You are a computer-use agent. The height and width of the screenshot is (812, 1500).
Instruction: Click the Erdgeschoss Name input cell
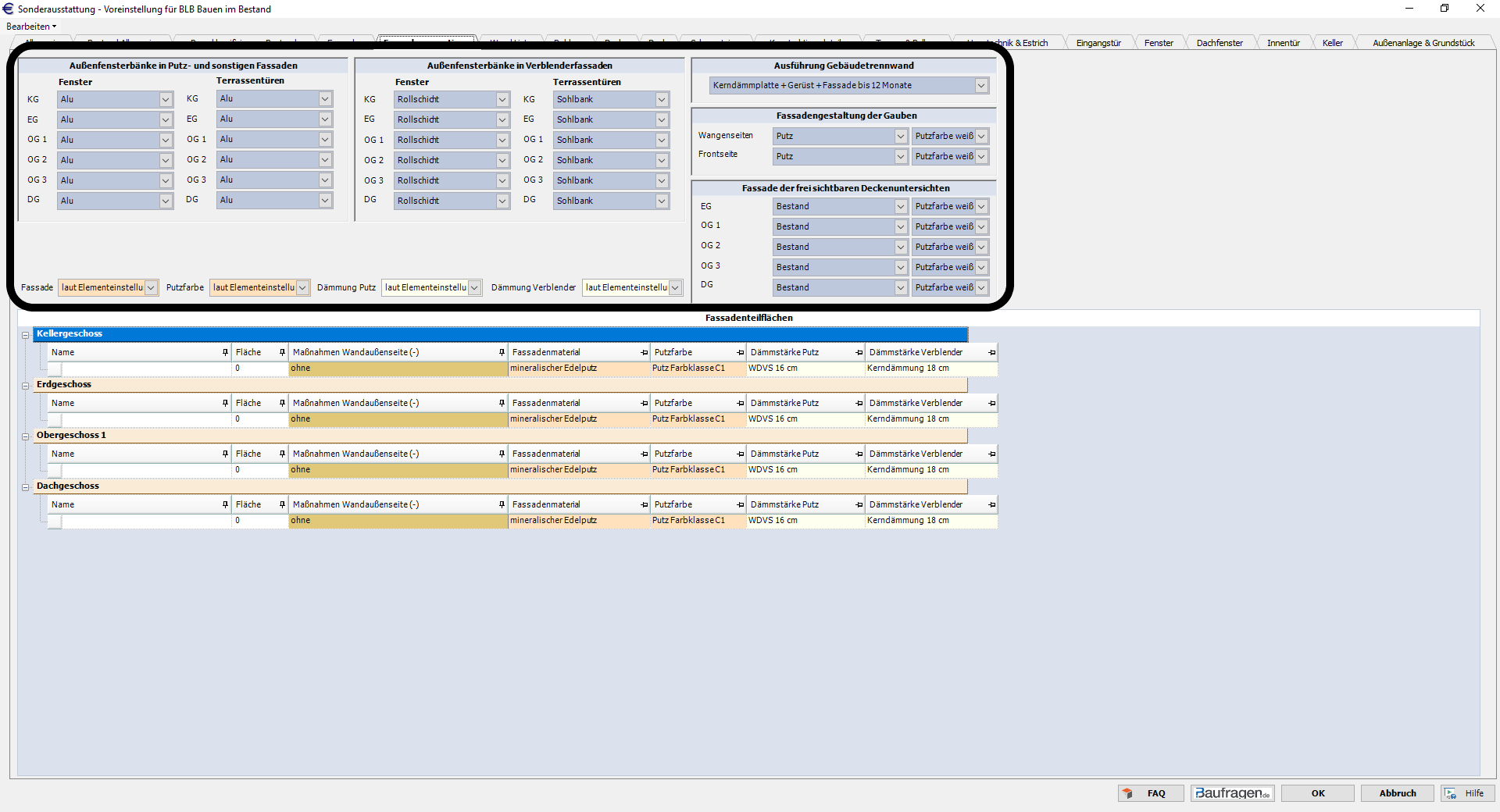[146, 419]
